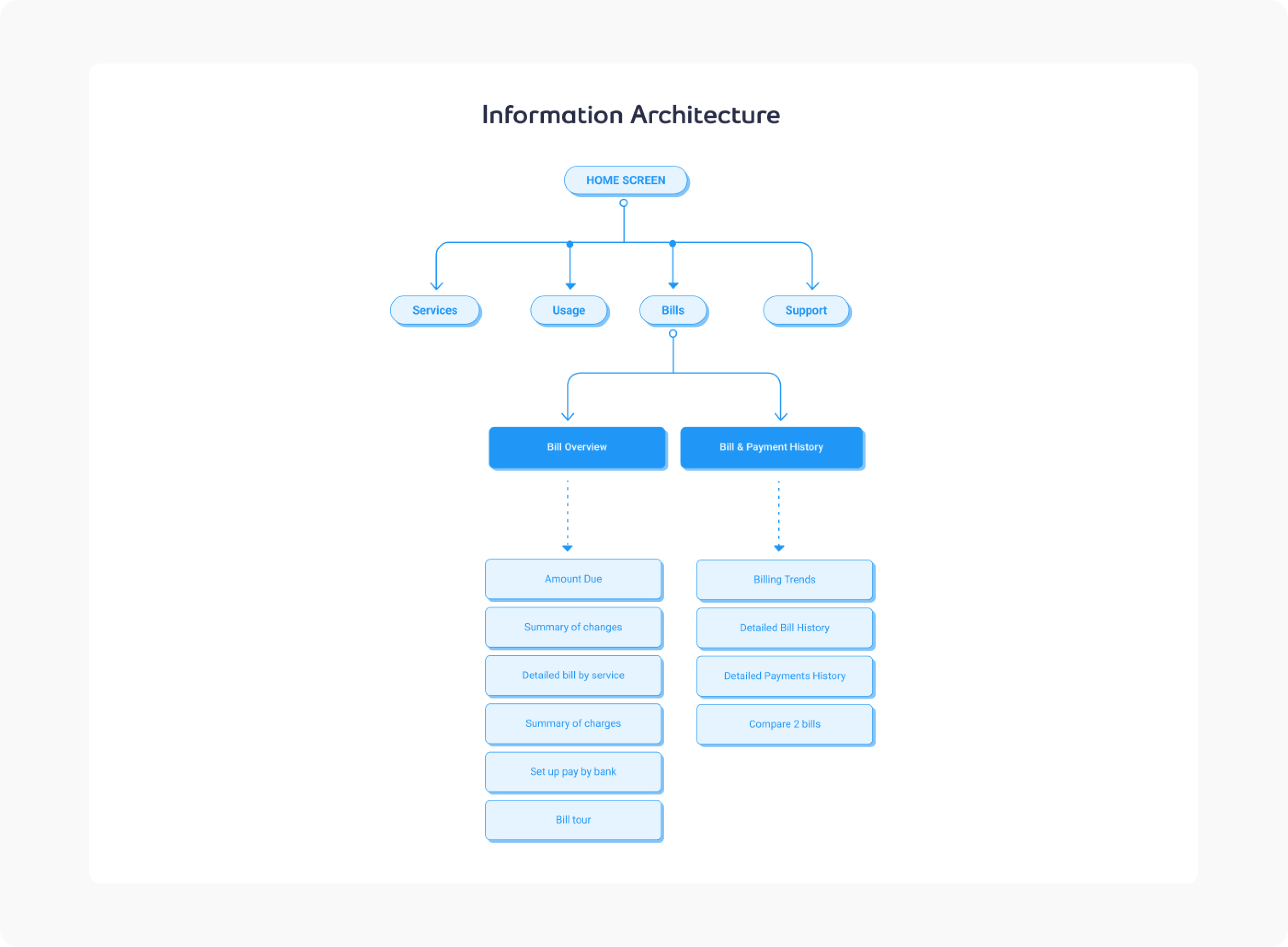Click the Support pill node
1288x947 pixels.
click(805, 310)
